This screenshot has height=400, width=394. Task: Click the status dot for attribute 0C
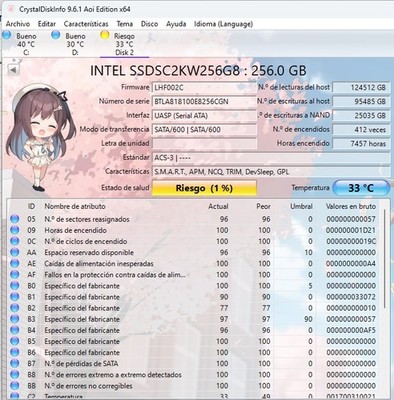point(14,241)
